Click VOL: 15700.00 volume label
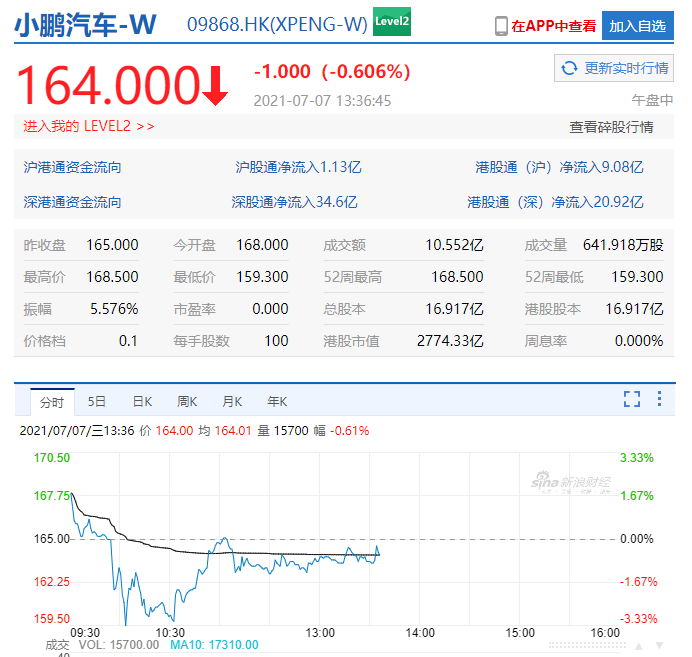Viewport: 692px width, 657px height. click(x=119, y=645)
